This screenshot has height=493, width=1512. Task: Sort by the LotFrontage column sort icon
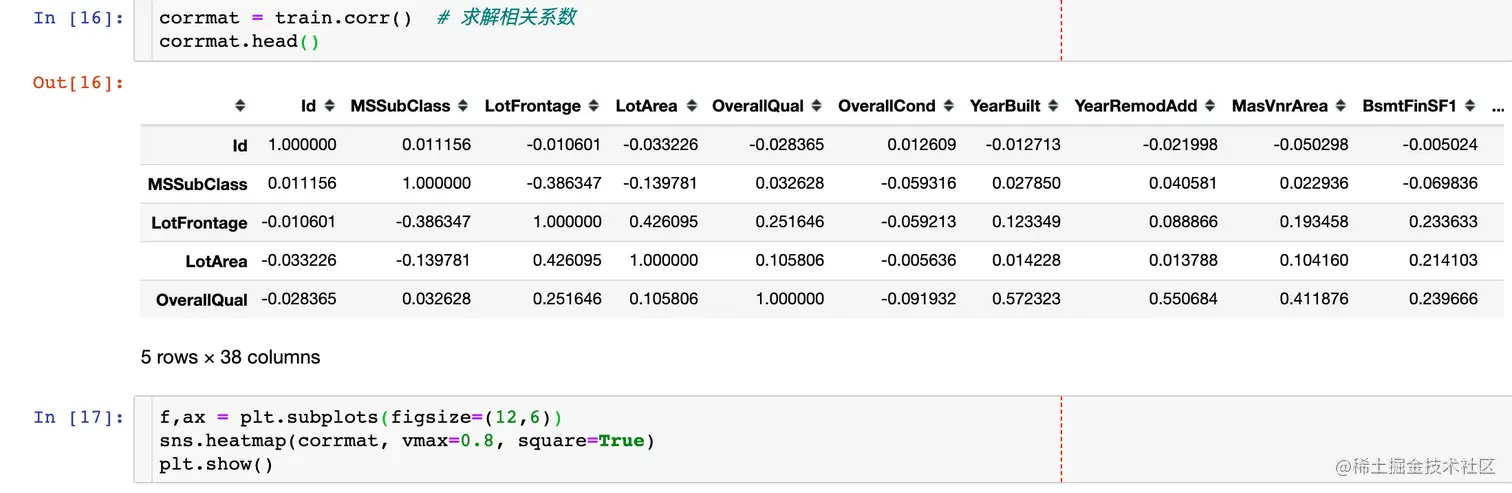[595, 106]
